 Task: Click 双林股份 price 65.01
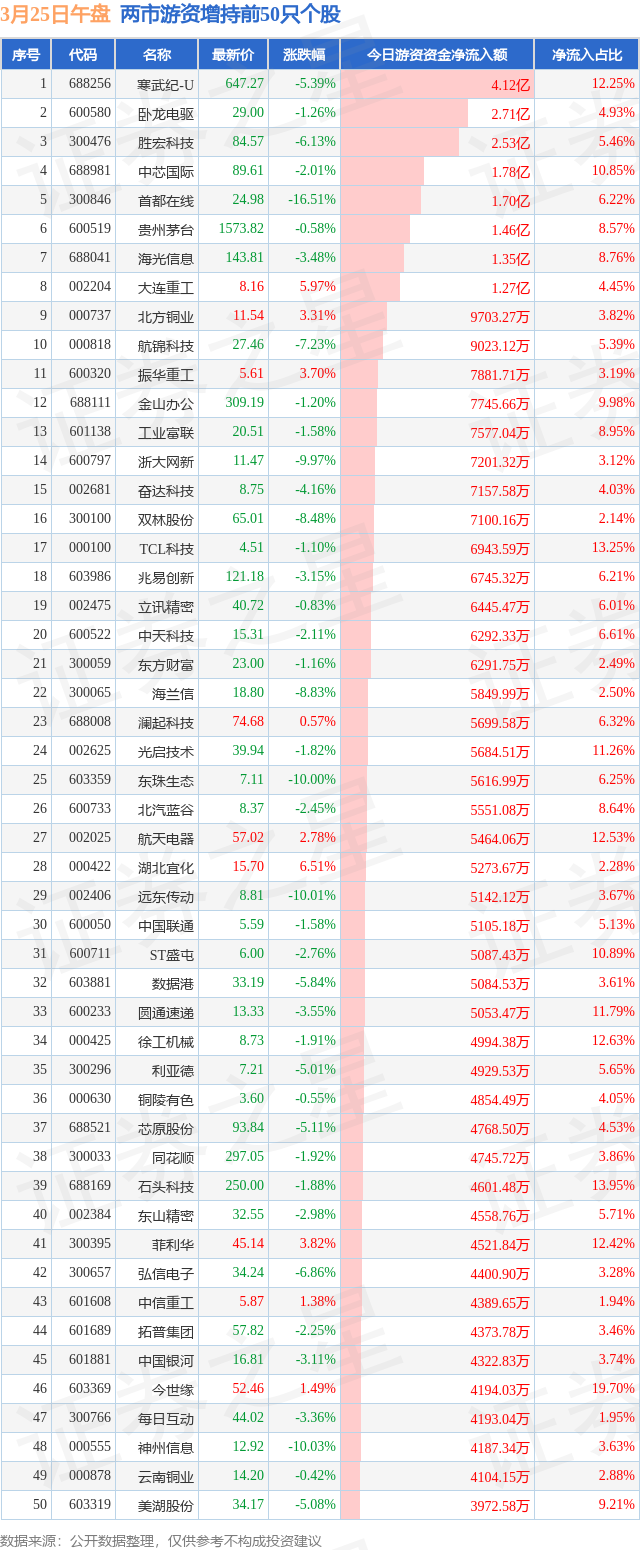248,519
